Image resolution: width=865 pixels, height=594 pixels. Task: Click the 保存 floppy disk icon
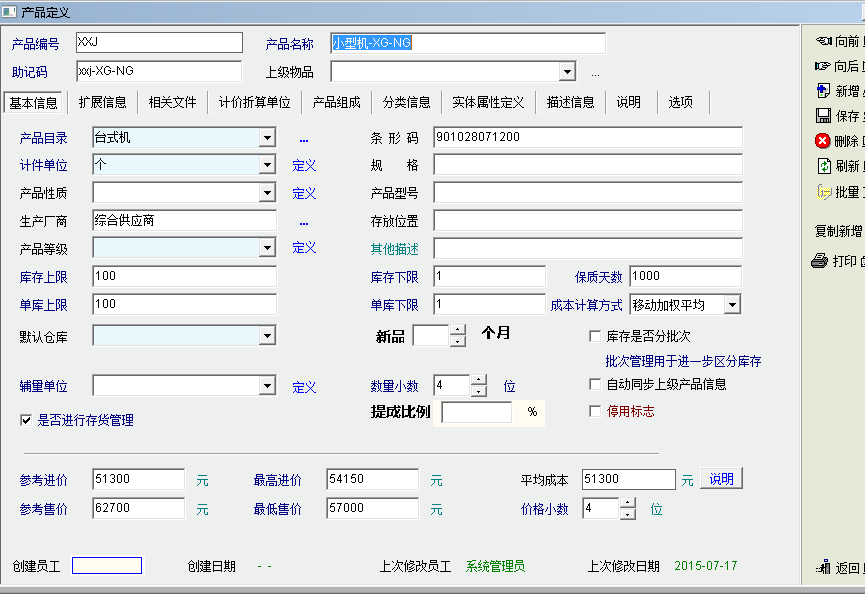[x=823, y=116]
